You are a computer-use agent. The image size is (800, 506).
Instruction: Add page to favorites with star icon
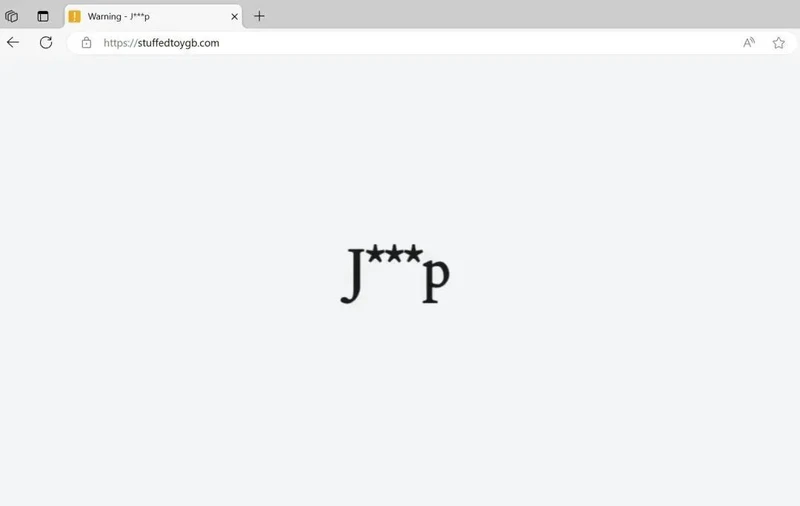click(778, 43)
